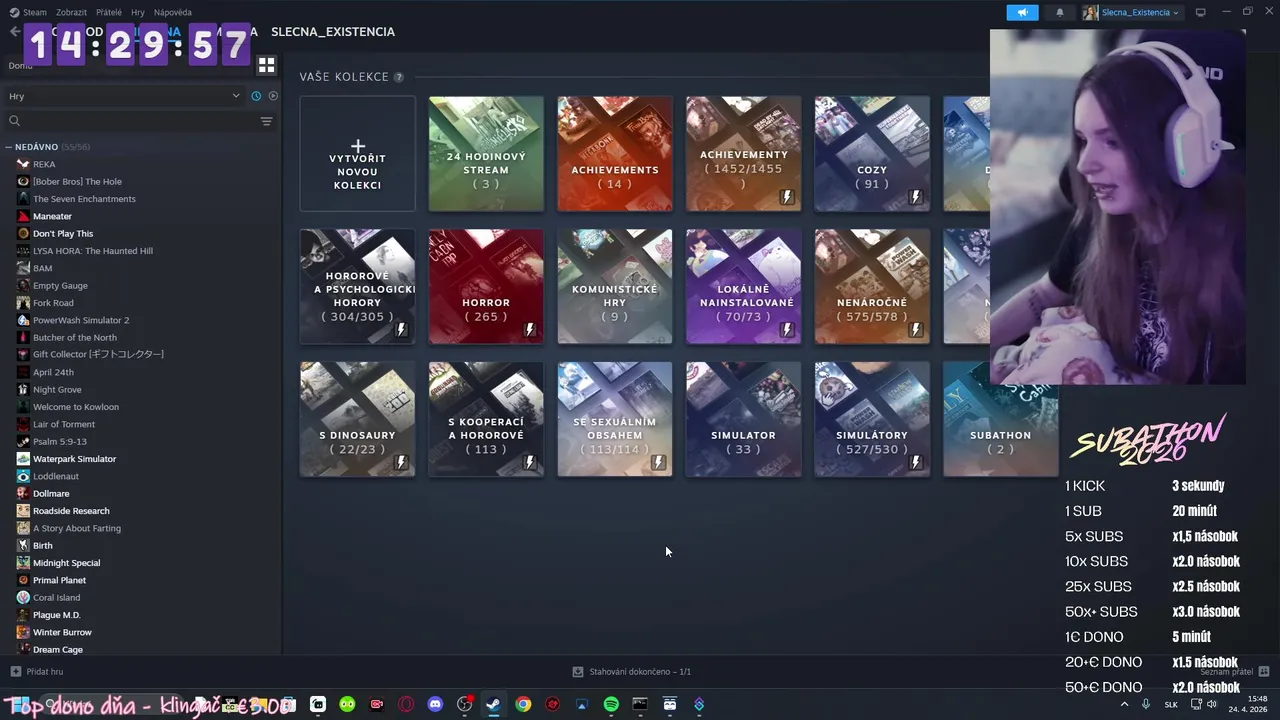The height and width of the screenshot is (720, 1280).
Task: Open the help icon beside Vaše kolekce
Action: pyautogui.click(x=399, y=77)
